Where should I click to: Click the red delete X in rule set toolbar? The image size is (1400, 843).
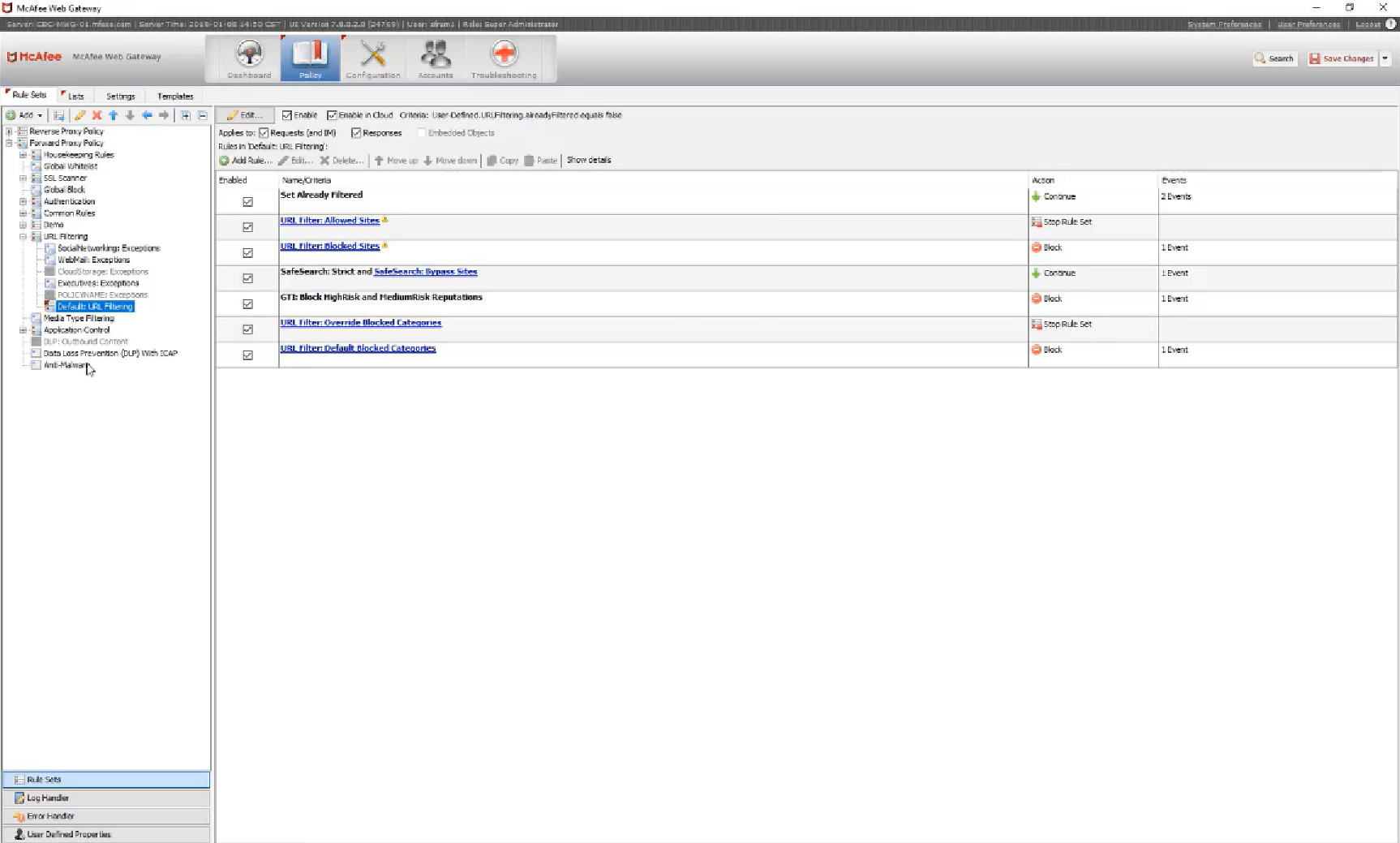tap(97, 115)
